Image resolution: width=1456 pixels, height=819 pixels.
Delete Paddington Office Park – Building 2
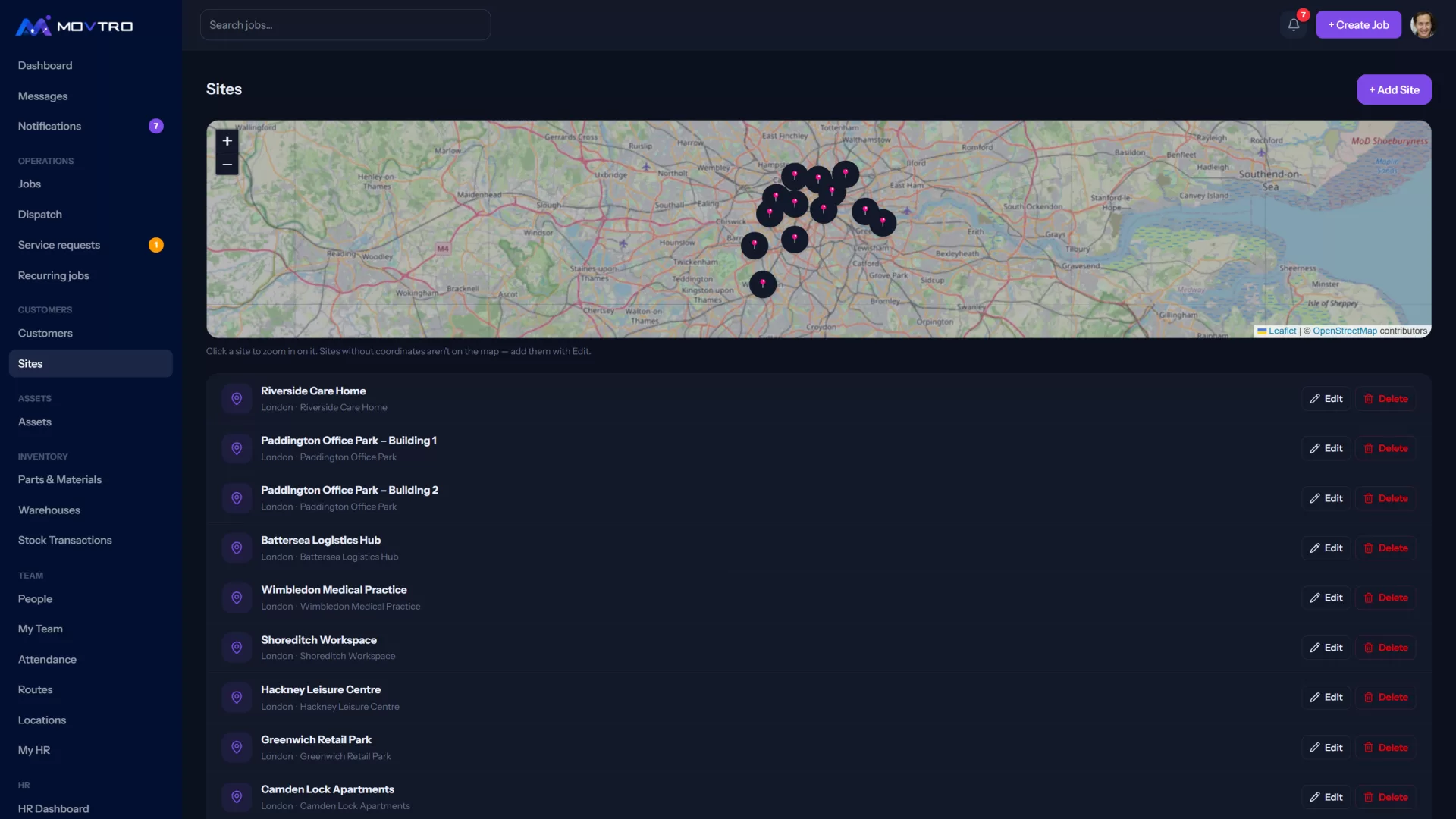click(1385, 498)
